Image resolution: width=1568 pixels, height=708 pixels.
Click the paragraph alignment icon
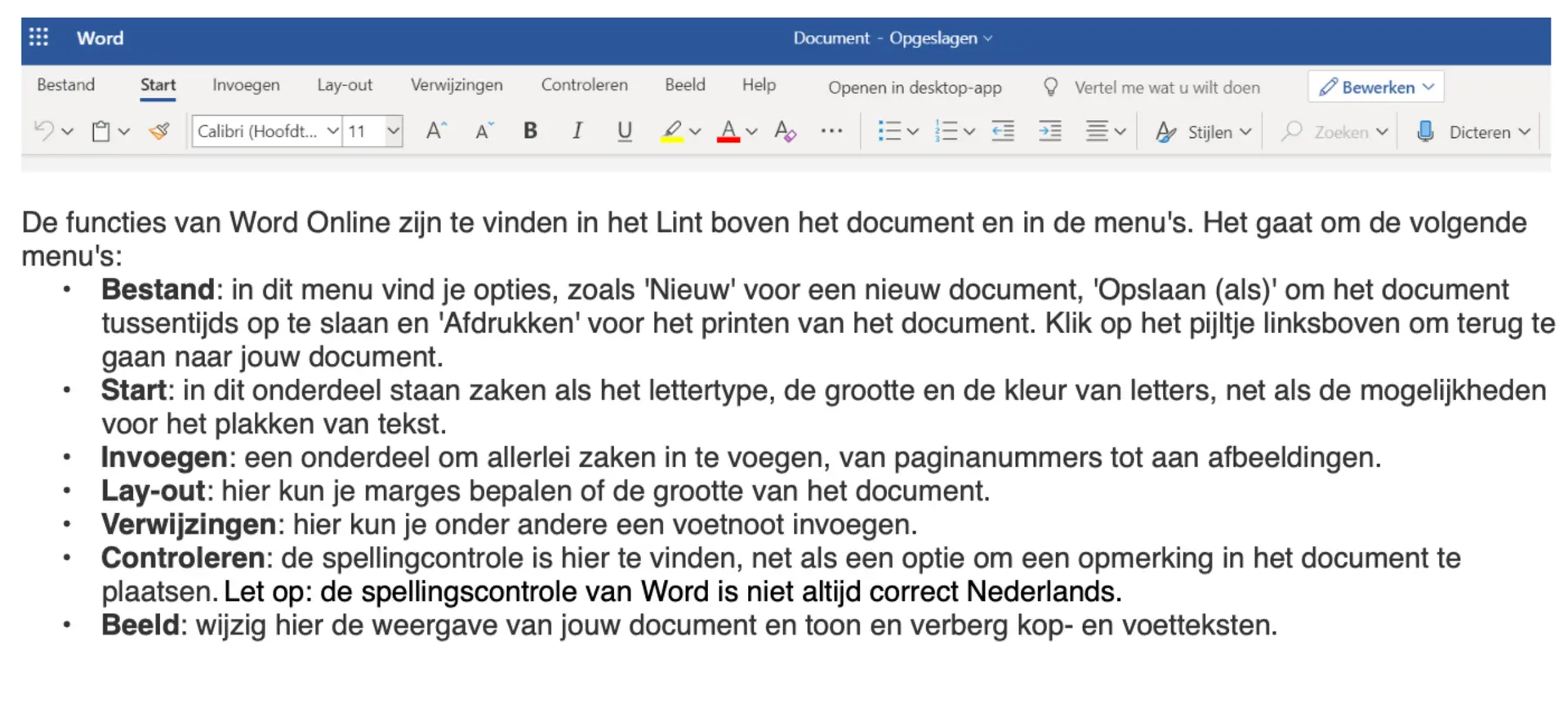pos(1097,131)
